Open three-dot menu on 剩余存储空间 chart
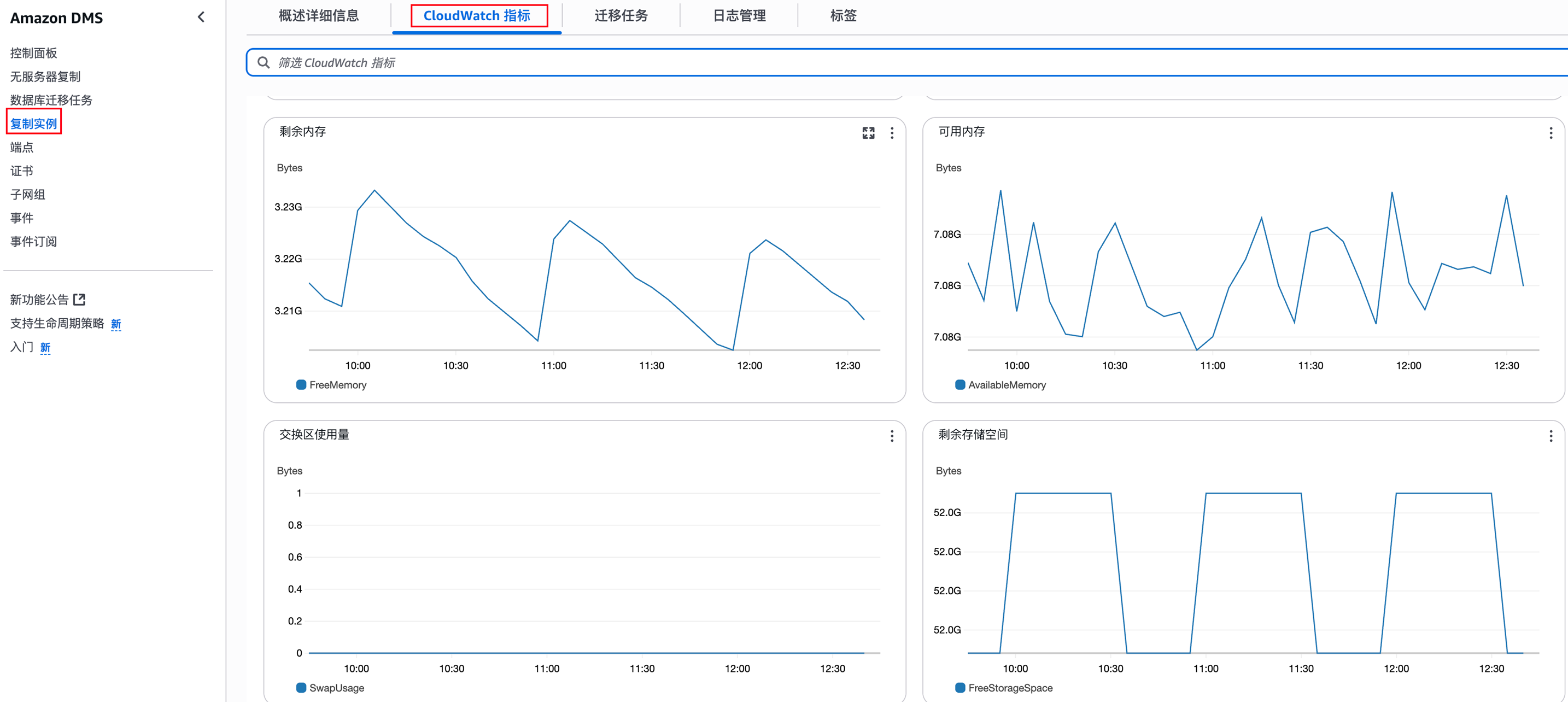Image resolution: width=1568 pixels, height=702 pixels. click(x=1551, y=436)
